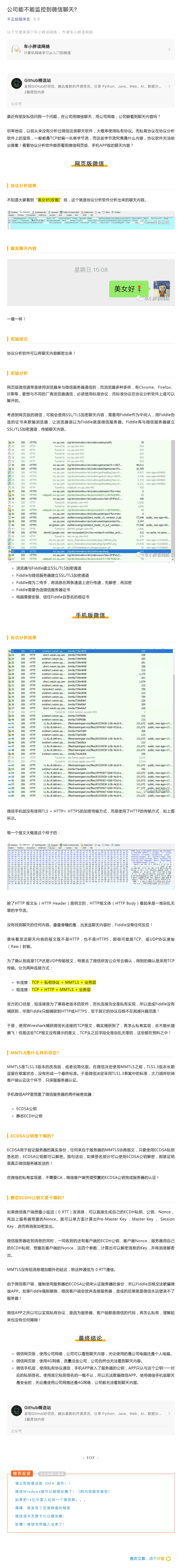Expand the bottom Github精选站 card chevron
This screenshot has height=1568, width=182.
point(169,1413)
